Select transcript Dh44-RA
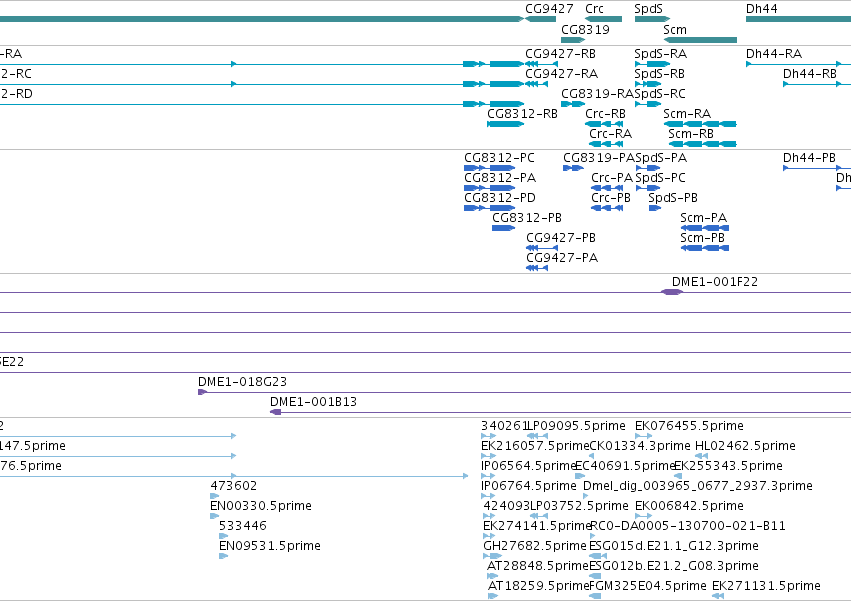 point(774,54)
